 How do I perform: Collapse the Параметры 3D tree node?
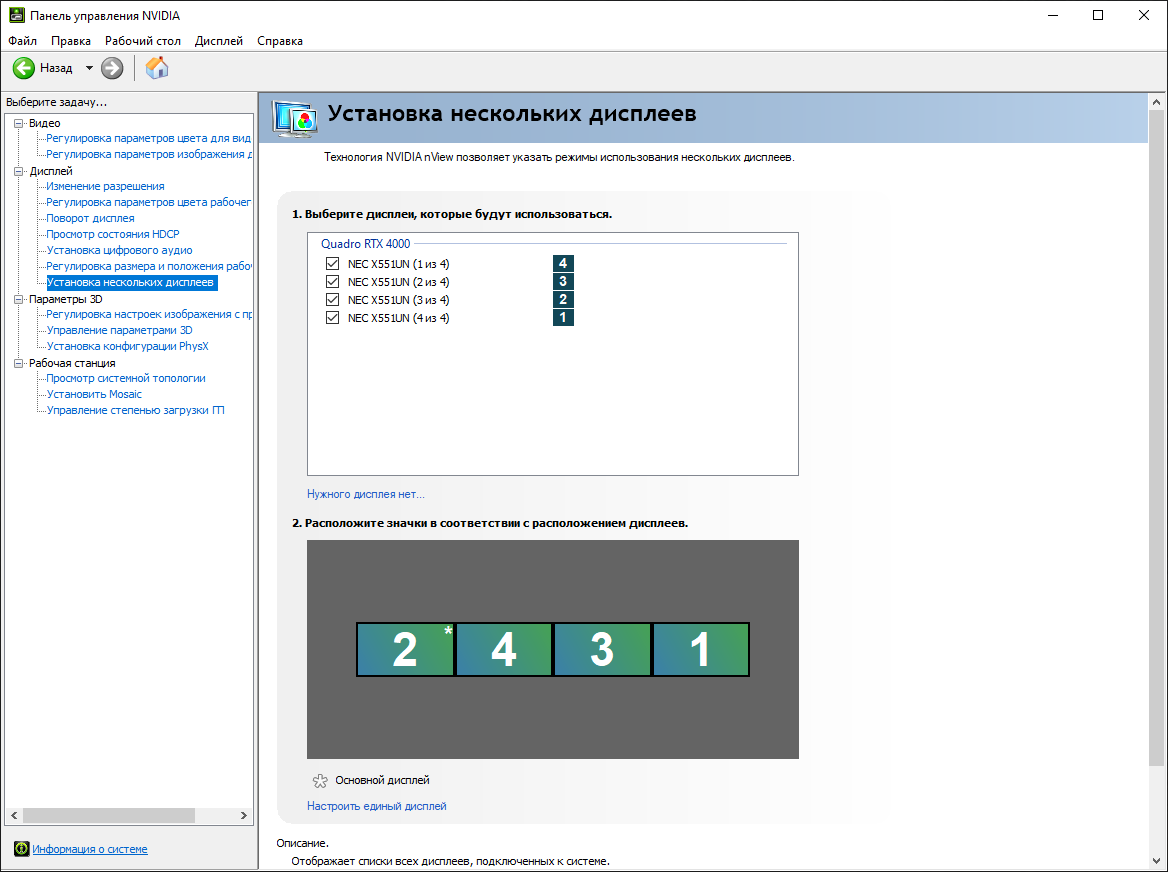(19, 299)
